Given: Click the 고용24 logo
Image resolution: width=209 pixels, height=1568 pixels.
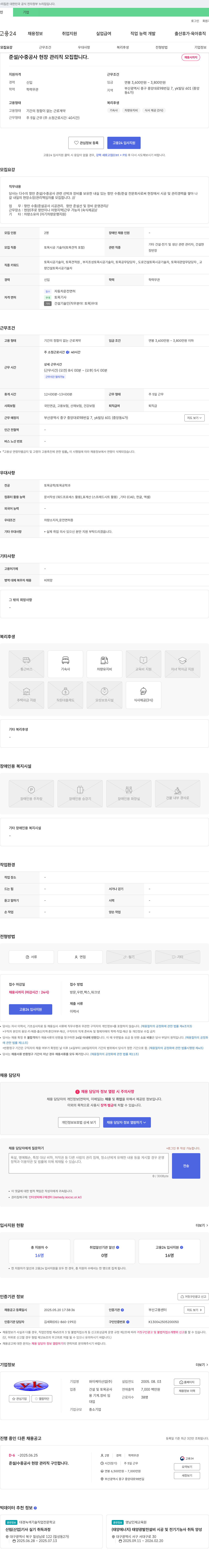Looking at the screenshot, I should (8, 33).
